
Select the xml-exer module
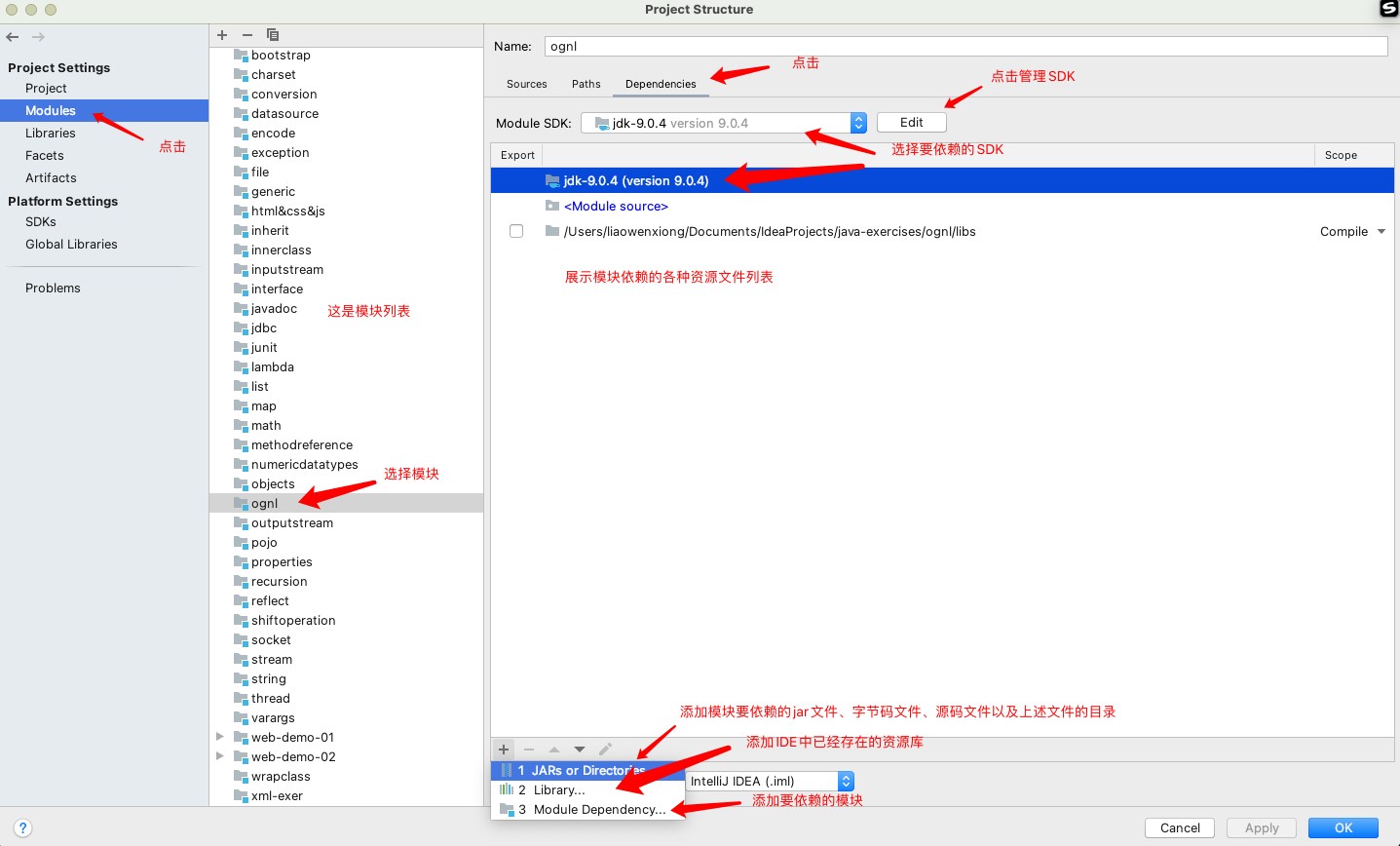click(x=277, y=796)
